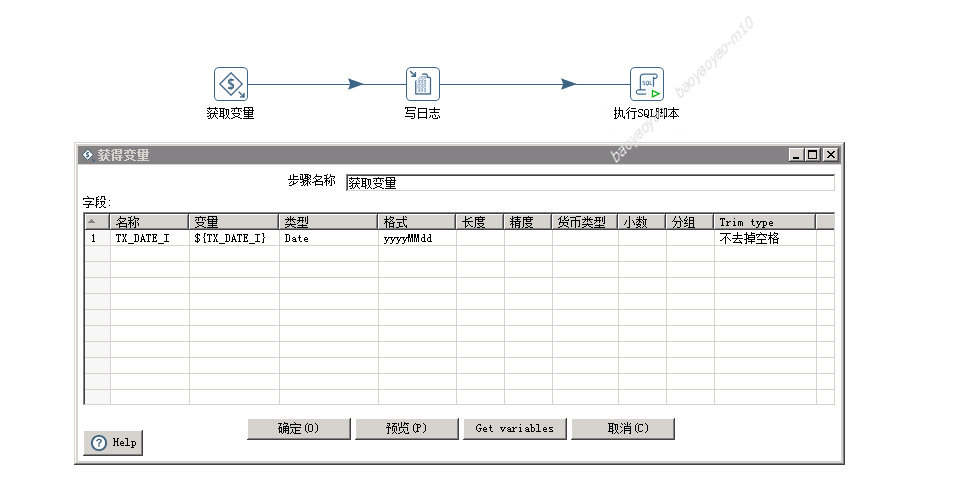Open the 不去掉空格 trim type dropdown
The height and width of the screenshot is (503, 958).
tap(765, 239)
